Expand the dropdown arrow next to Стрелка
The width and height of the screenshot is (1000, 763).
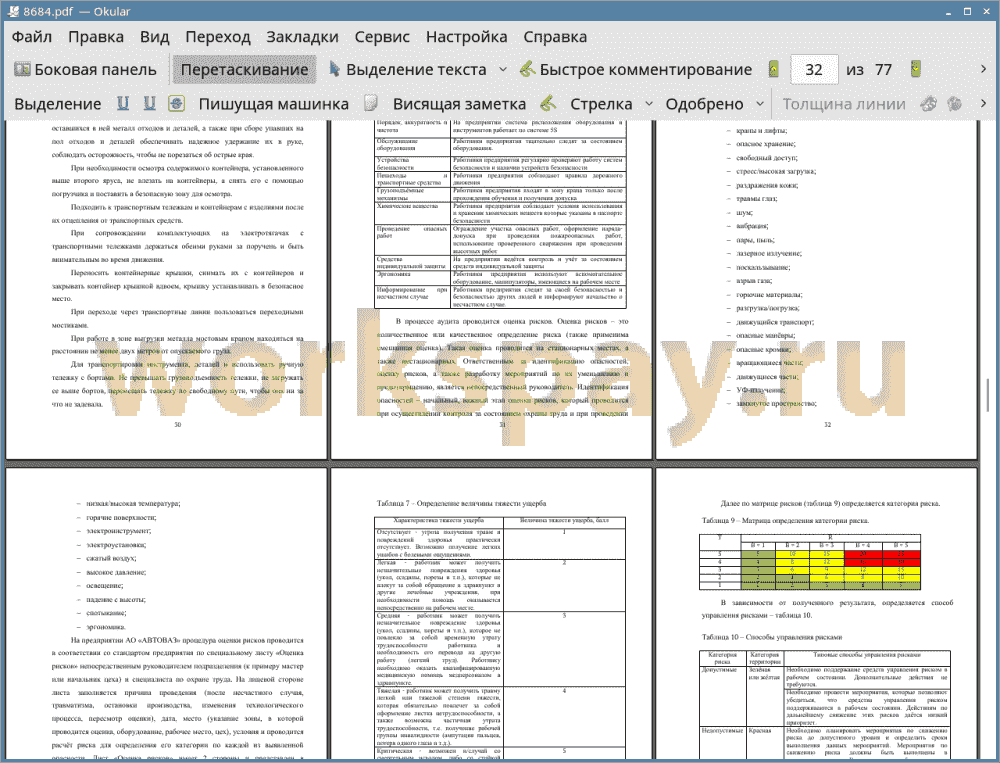(649, 104)
